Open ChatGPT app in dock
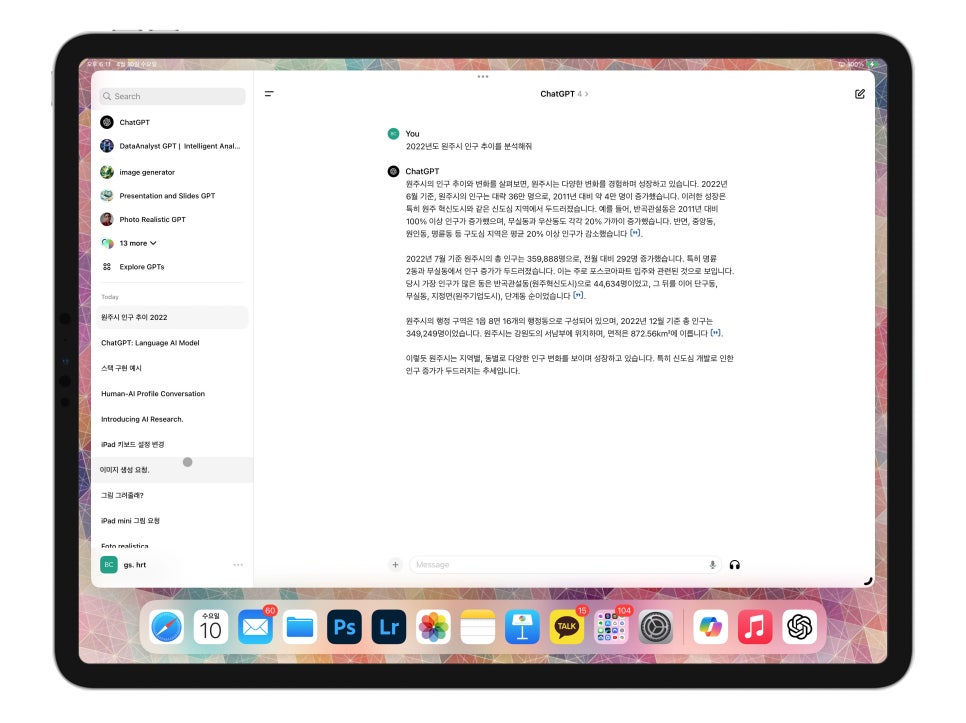The width and height of the screenshot is (966, 723). point(800,627)
